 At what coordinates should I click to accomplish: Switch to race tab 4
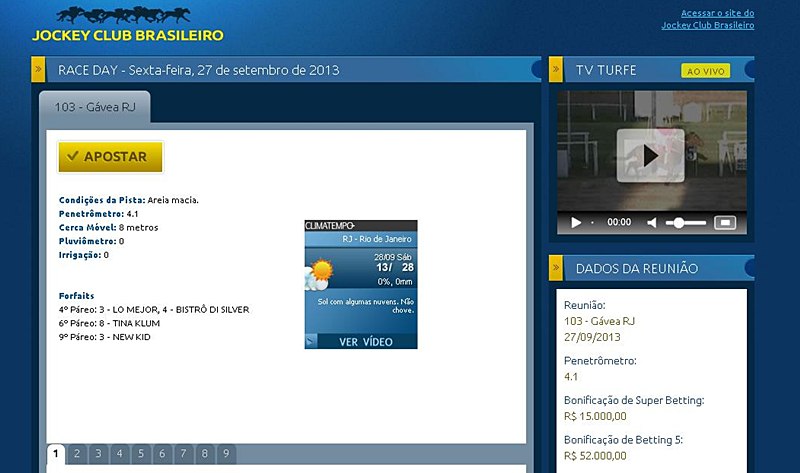tap(119, 454)
